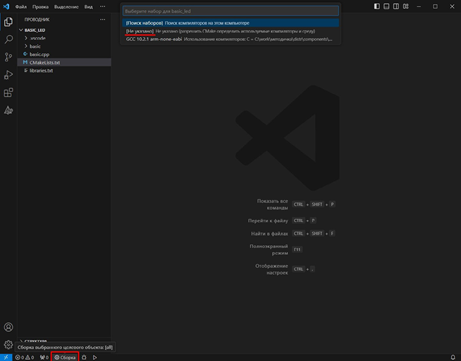Screen dimensions: 461x361
Task: Open the Explorer view in activity bar
Action: tap(8, 22)
